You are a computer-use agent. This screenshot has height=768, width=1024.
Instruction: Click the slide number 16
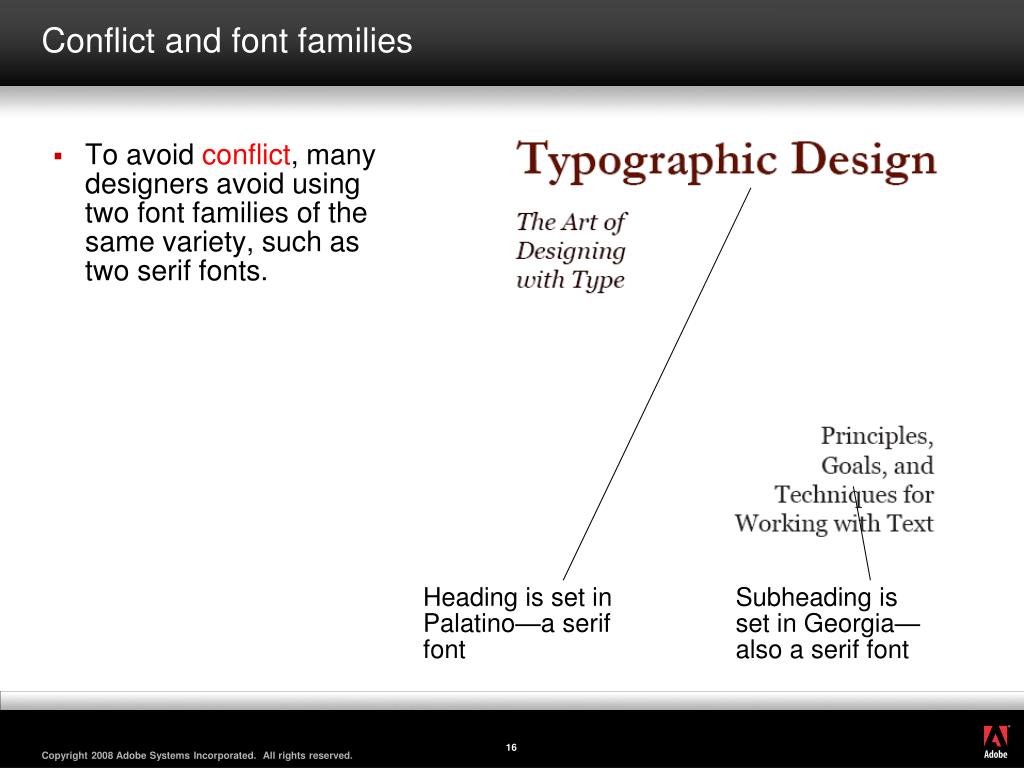511,747
